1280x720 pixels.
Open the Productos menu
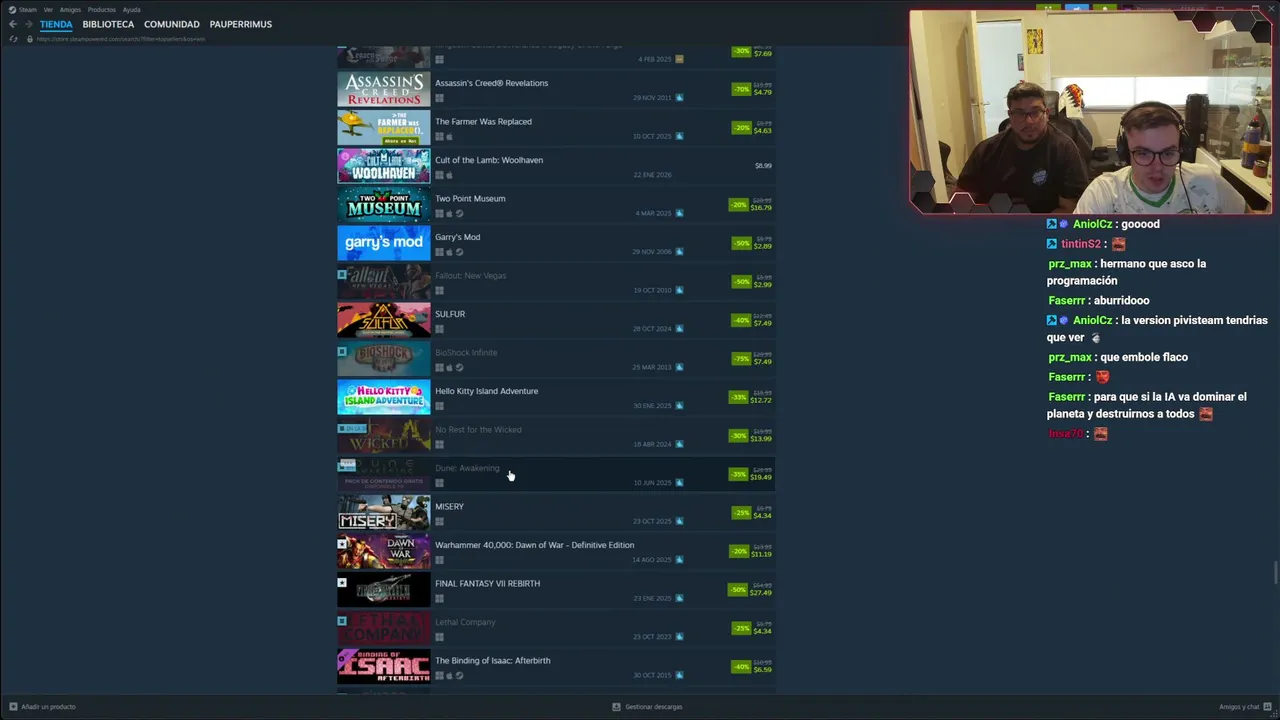pyautogui.click(x=102, y=10)
